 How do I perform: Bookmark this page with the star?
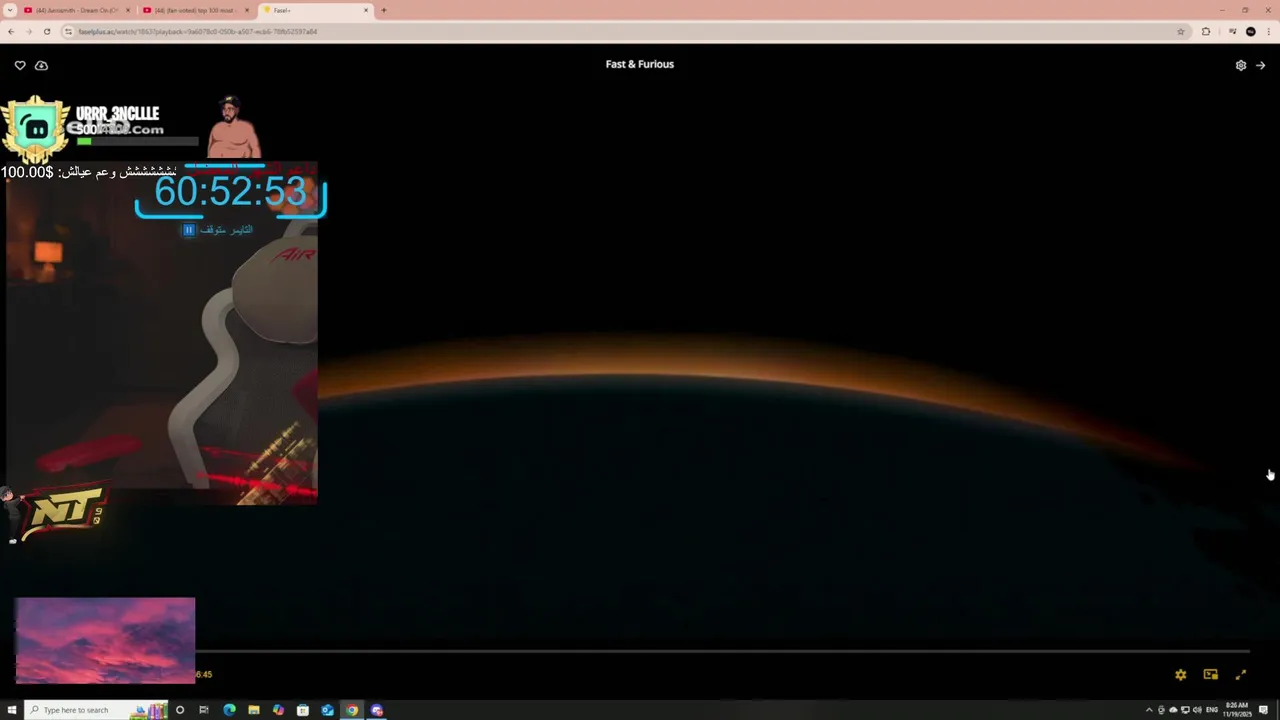click(x=1181, y=31)
